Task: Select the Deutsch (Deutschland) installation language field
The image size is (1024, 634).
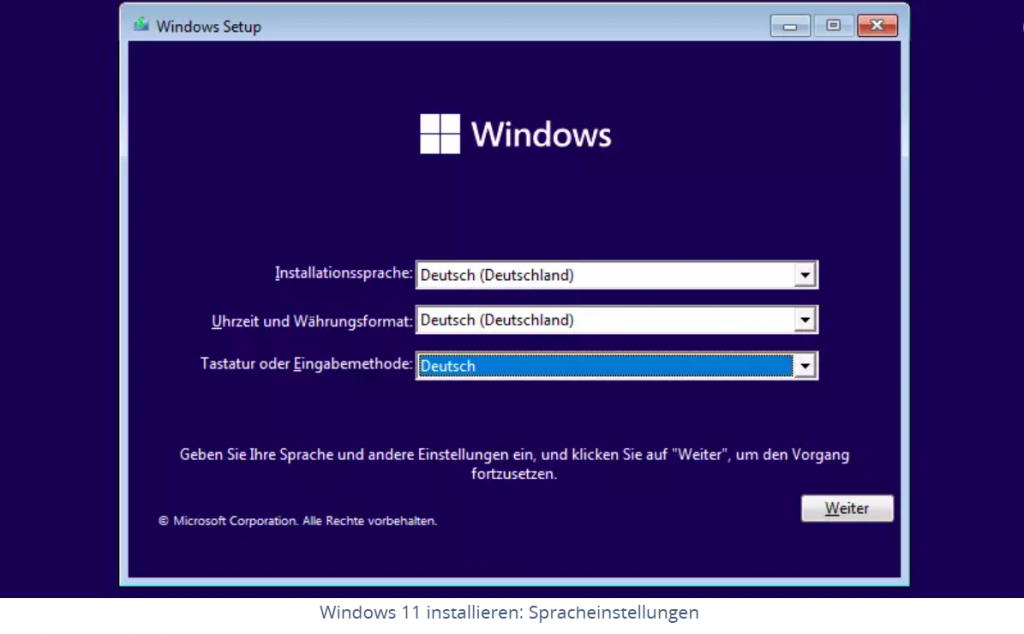Action: point(600,274)
